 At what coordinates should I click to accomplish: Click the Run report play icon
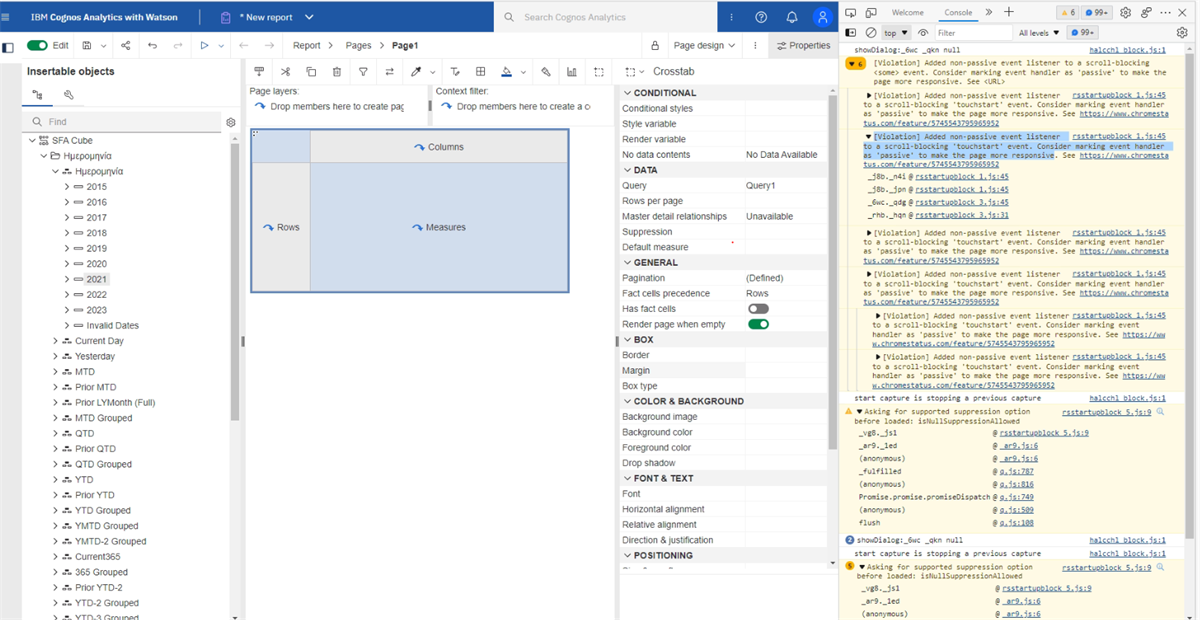coord(204,45)
